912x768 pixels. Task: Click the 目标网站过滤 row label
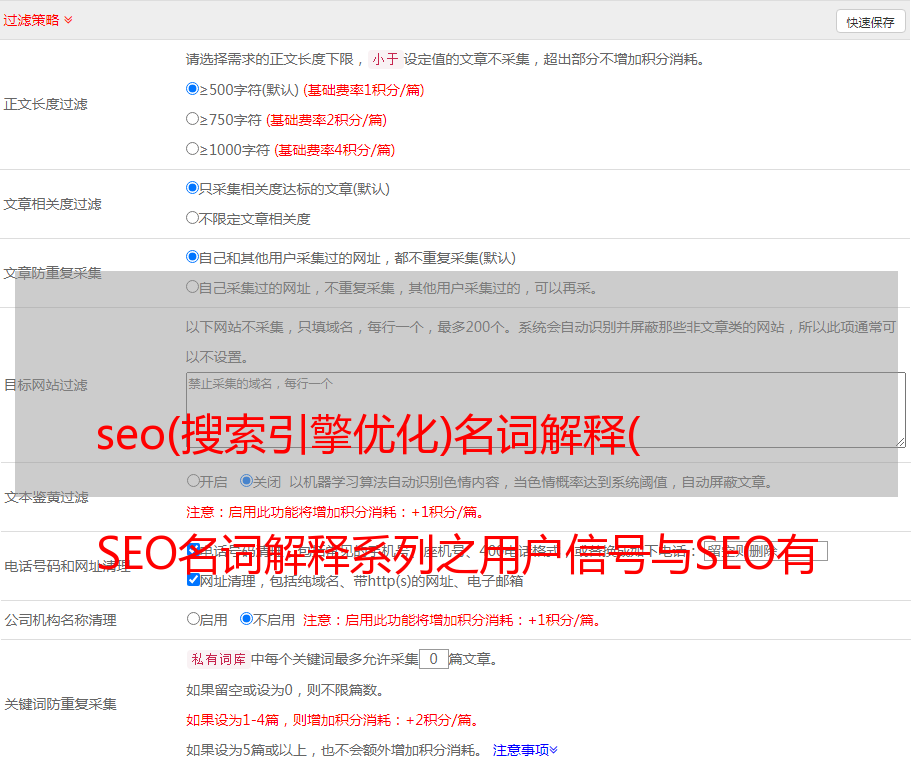pyautogui.click(x=45, y=385)
